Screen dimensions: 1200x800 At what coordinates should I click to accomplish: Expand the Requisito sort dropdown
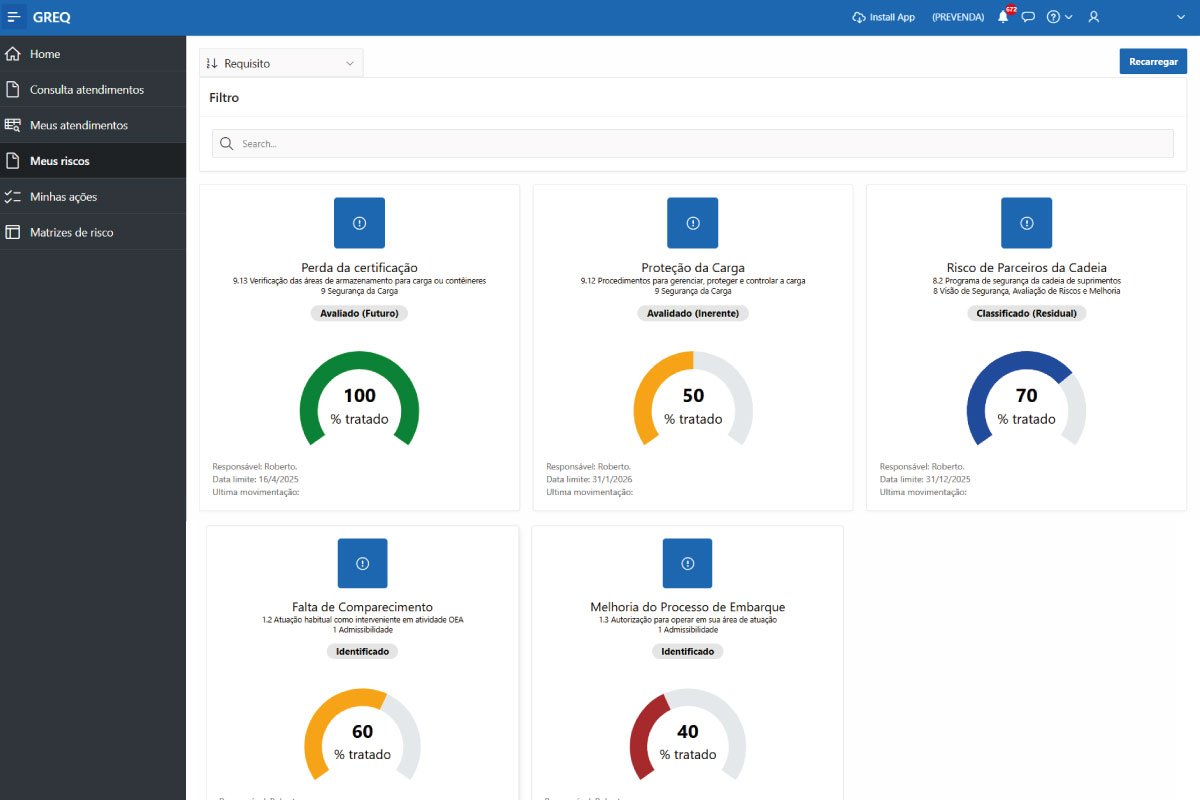[281, 63]
